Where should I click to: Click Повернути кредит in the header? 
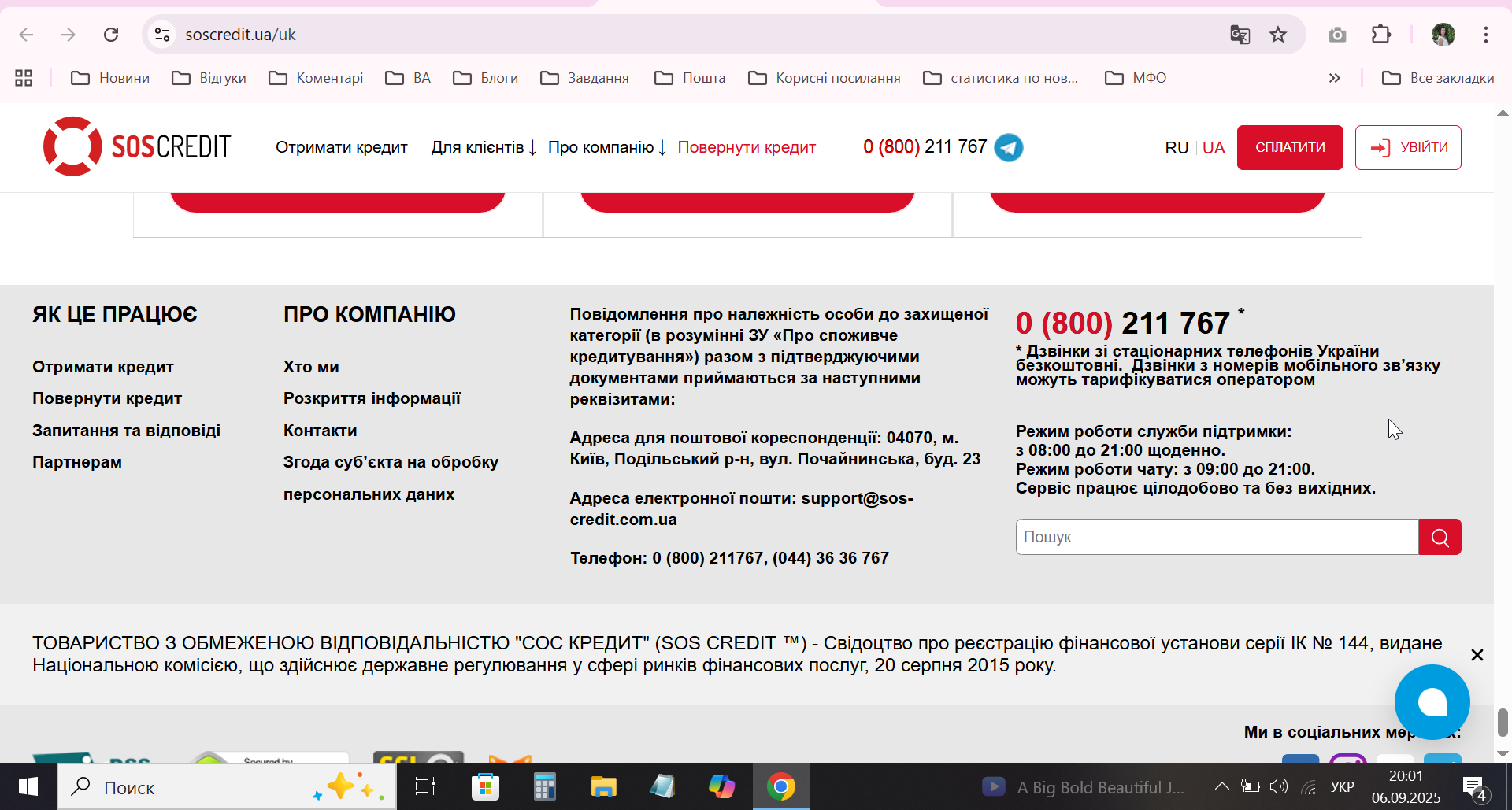[747, 147]
